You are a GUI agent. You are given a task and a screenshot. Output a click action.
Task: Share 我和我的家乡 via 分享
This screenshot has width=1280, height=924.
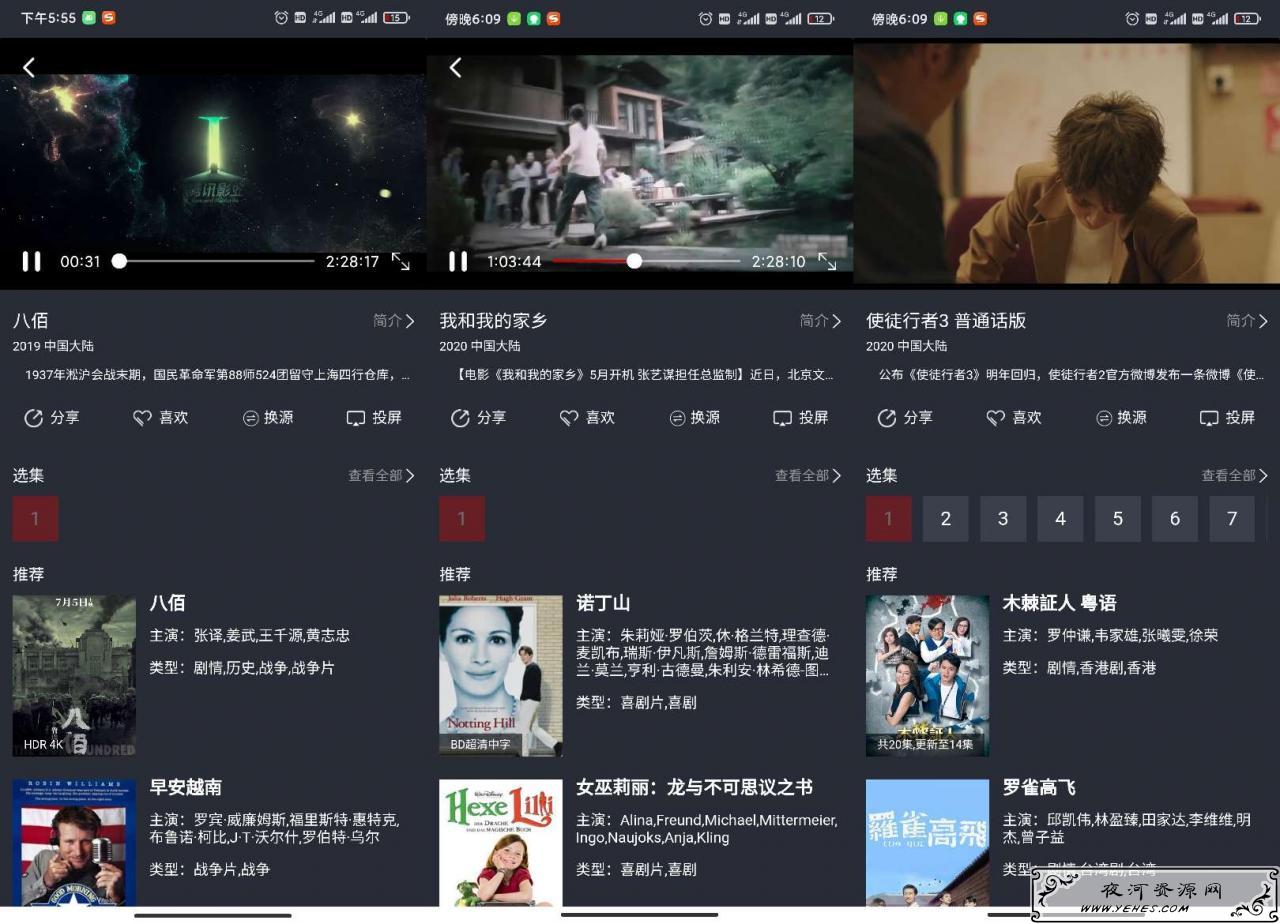pyautogui.click(x=478, y=418)
